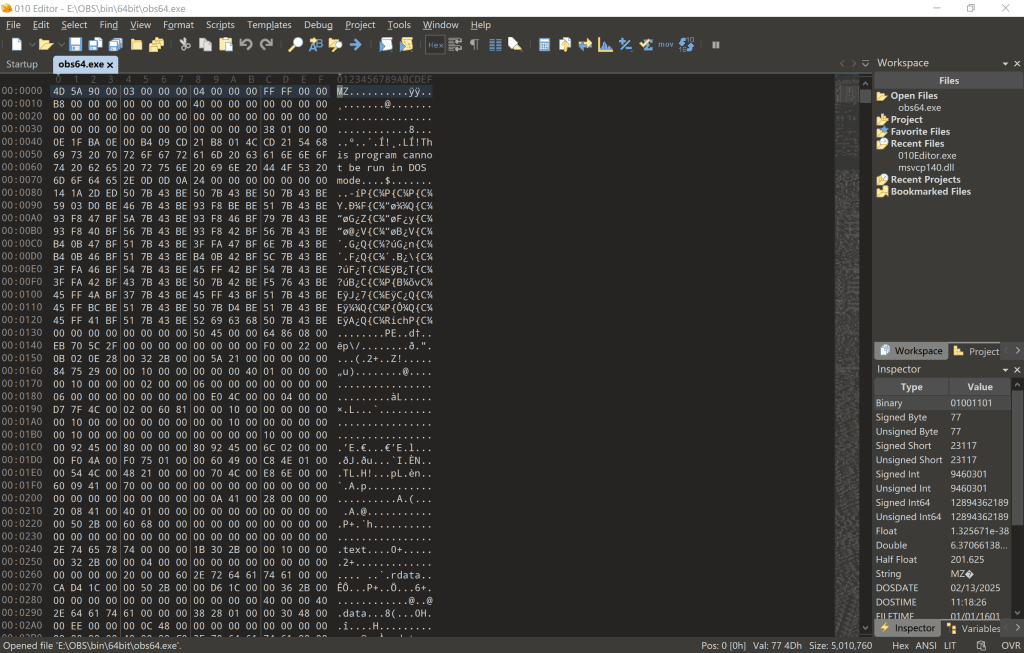Select the Bookmarked Files tree node

coord(923,191)
